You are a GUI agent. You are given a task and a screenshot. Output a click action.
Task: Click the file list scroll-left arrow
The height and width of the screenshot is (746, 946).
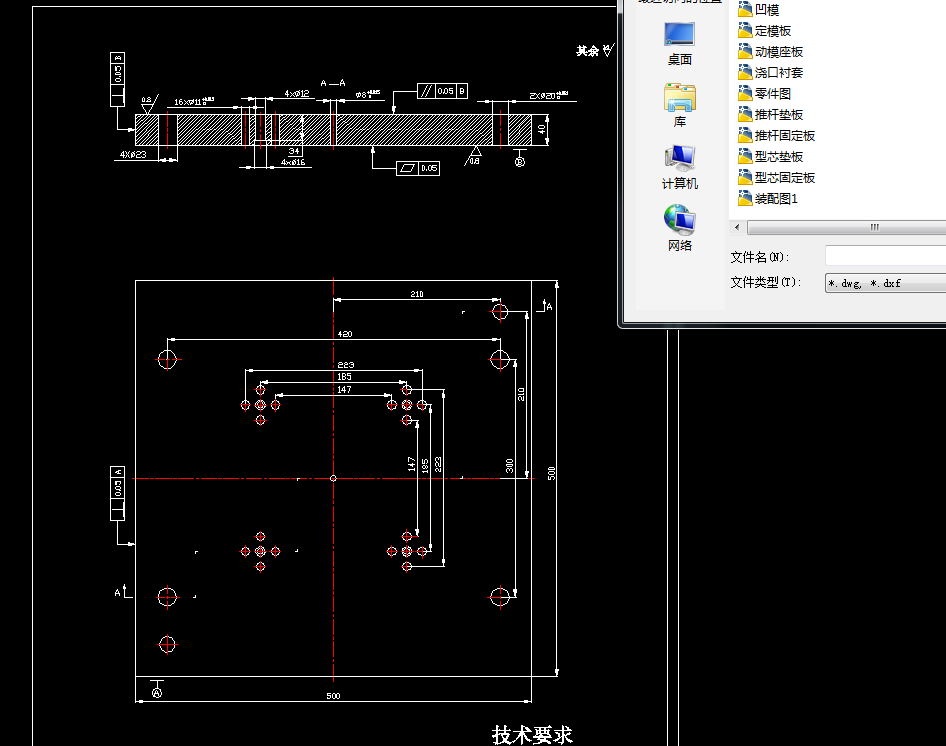click(x=737, y=228)
